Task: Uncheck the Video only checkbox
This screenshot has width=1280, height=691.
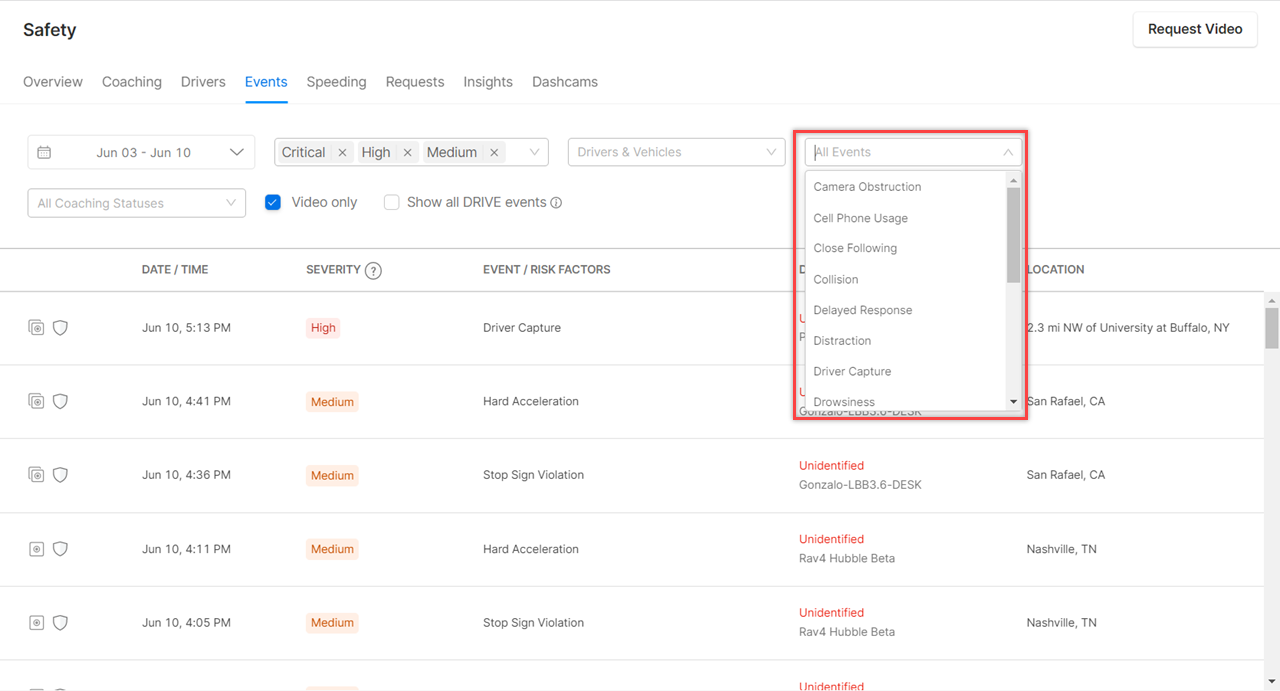Action: click(x=273, y=202)
